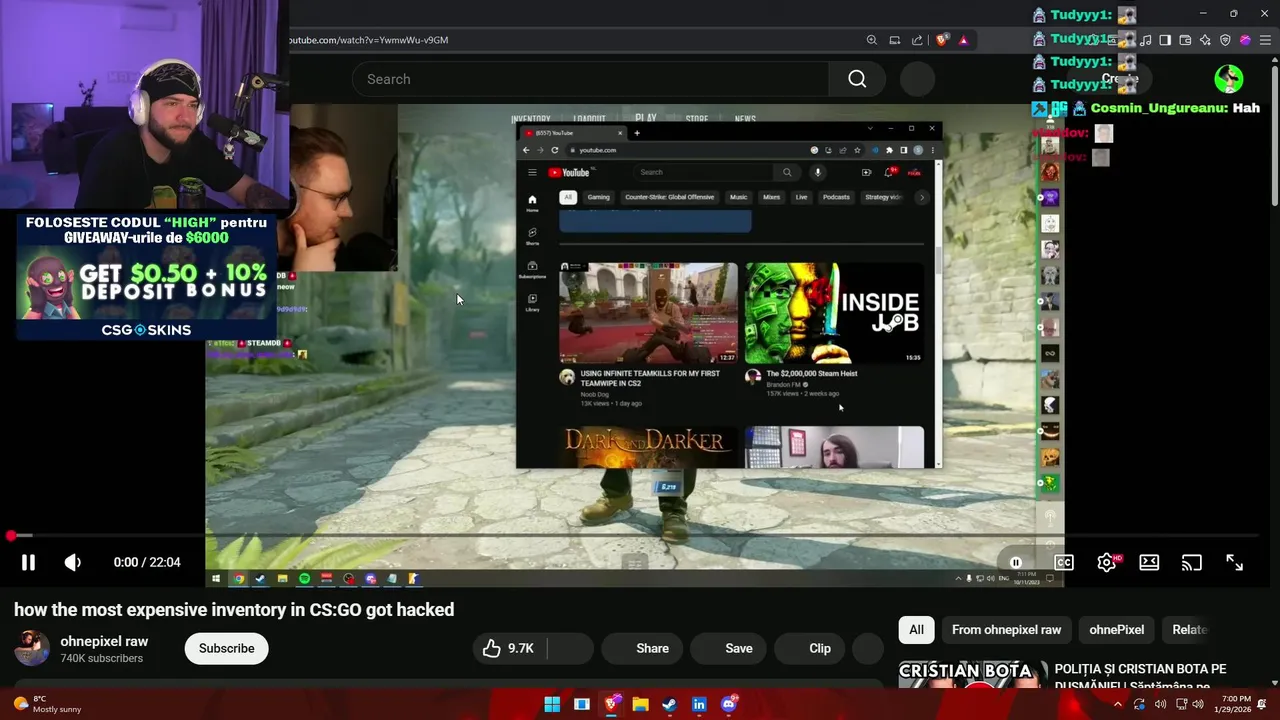Open the music note playlist icon
This screenshot has width=1280, height=720.
coord(1146,40)
